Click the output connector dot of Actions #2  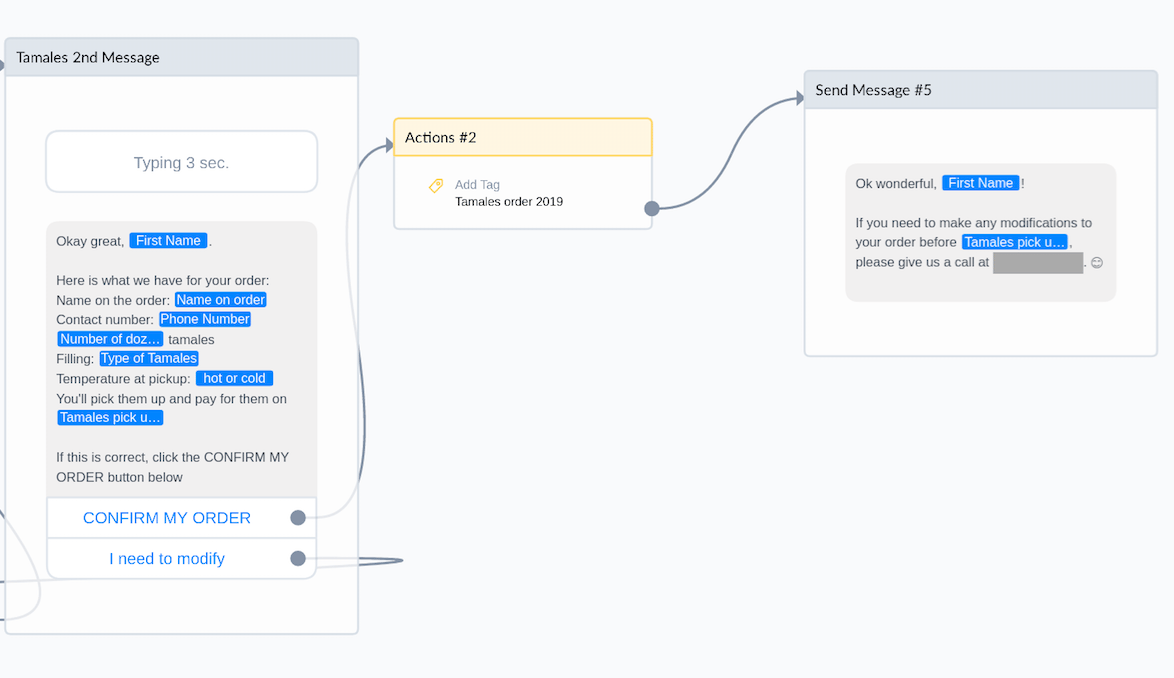(652, 209)
